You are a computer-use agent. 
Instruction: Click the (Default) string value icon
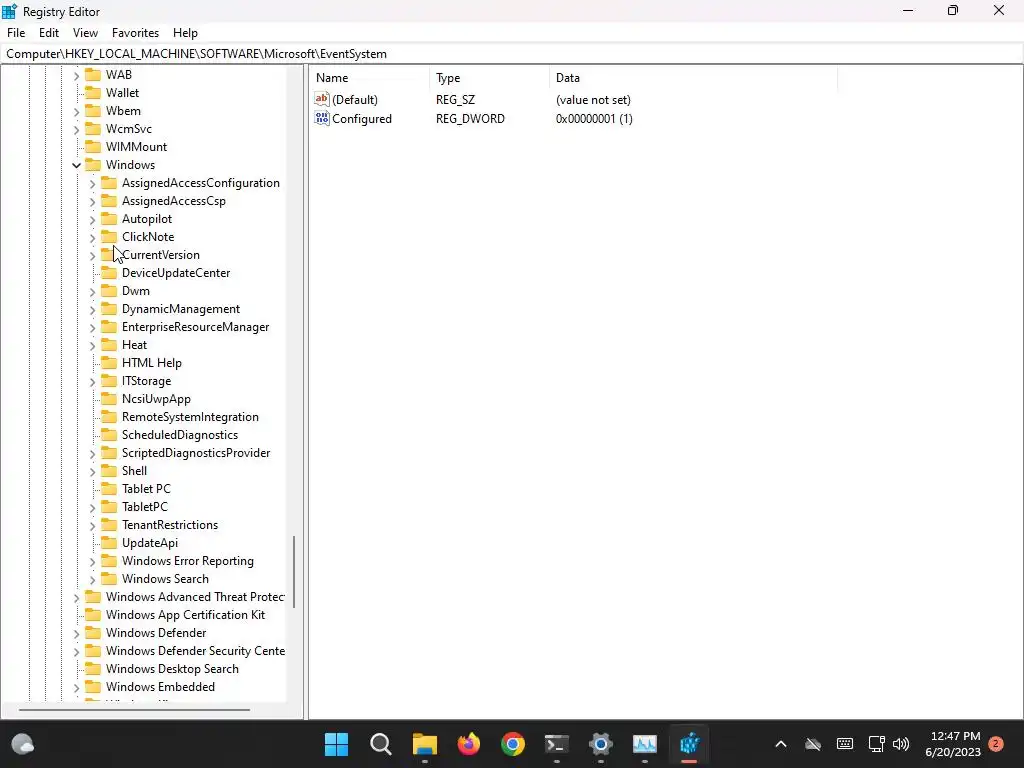click(322, 99)
